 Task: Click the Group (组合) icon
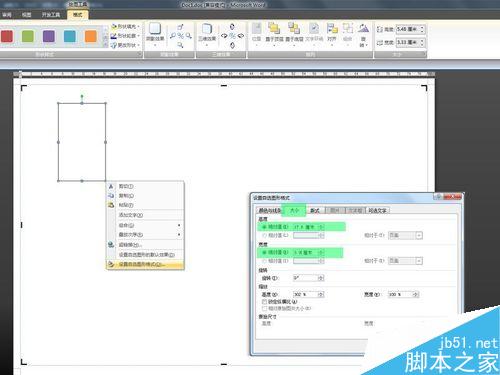[x=348, y=33]
